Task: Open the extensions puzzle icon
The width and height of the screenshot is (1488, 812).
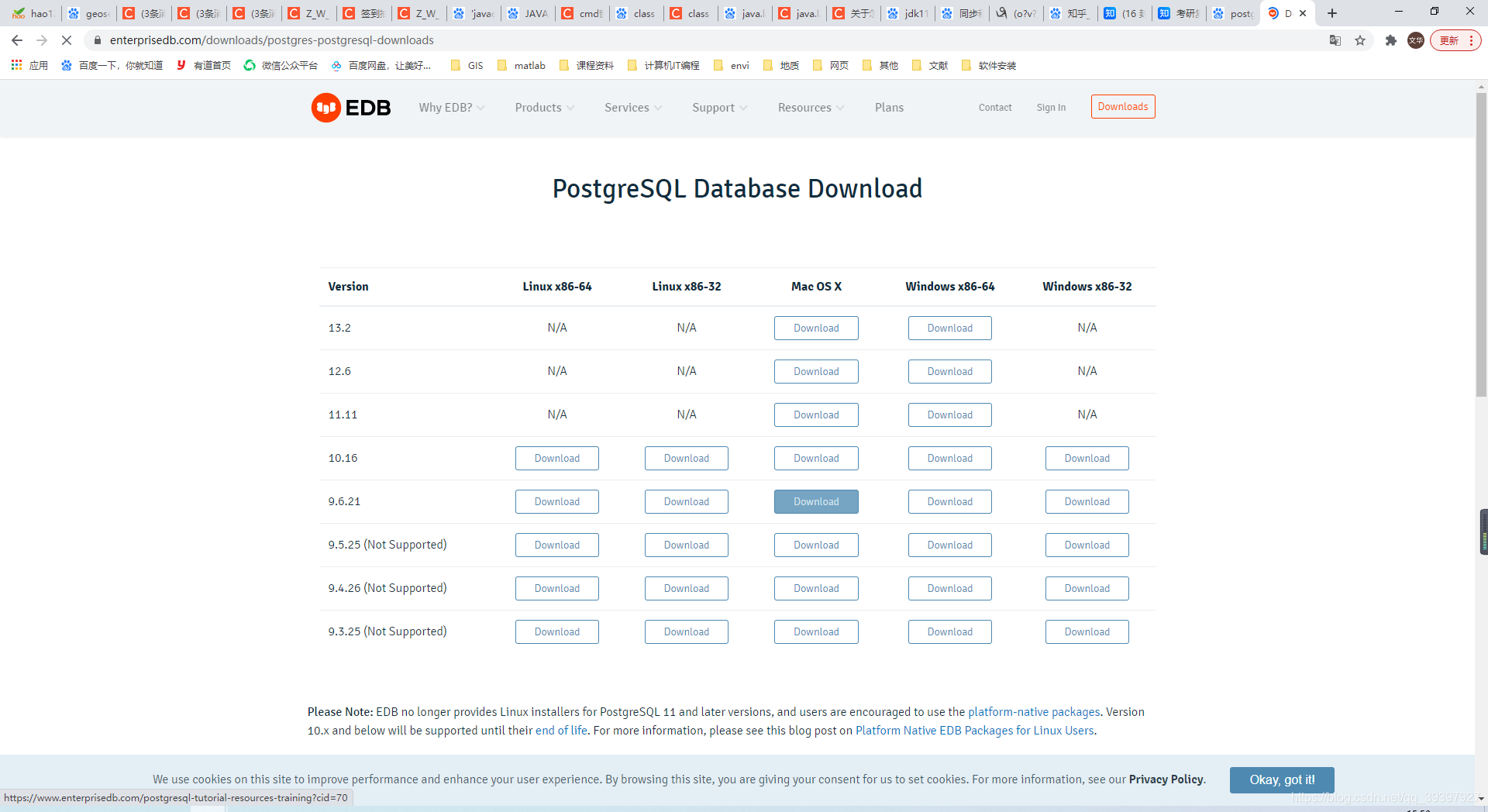Action: pyautogui.click(x=1391, y=40)
